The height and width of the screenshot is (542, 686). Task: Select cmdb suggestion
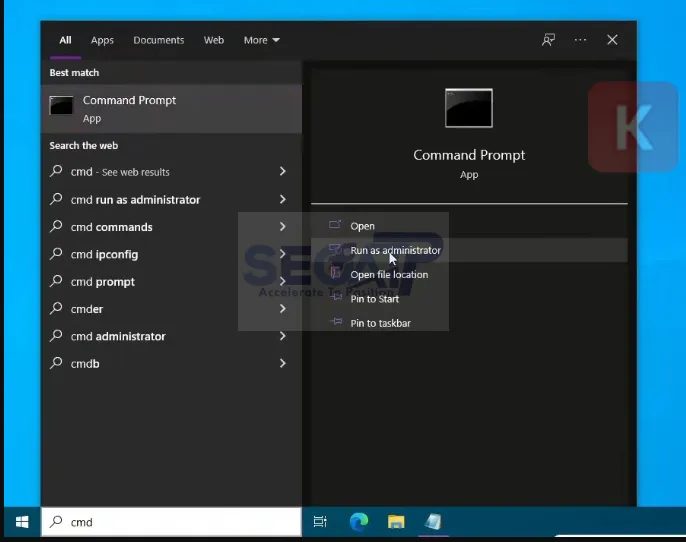pyautogui.click(x=172, y=363)
